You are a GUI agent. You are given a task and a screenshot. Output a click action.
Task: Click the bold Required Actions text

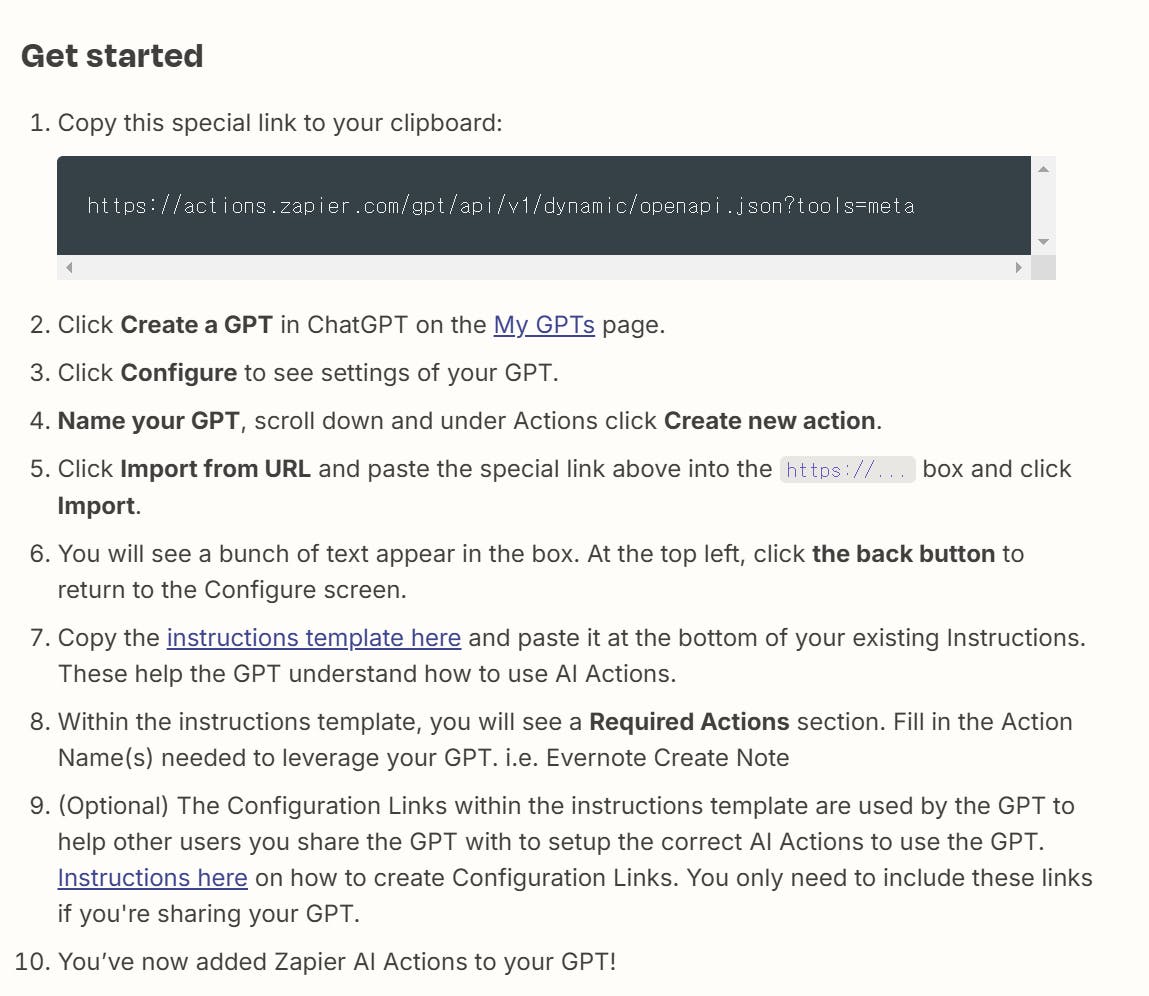coord(689,722)
